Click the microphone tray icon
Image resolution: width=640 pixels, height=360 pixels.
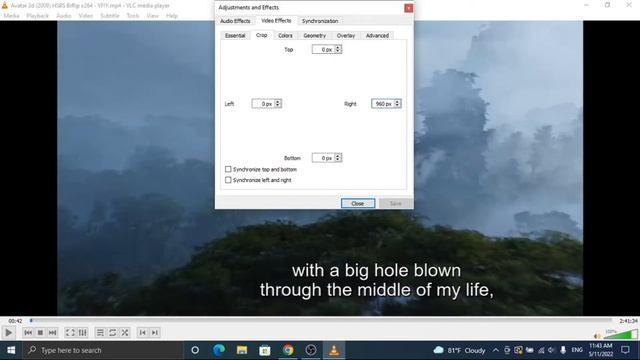click(x=563, y=350)
